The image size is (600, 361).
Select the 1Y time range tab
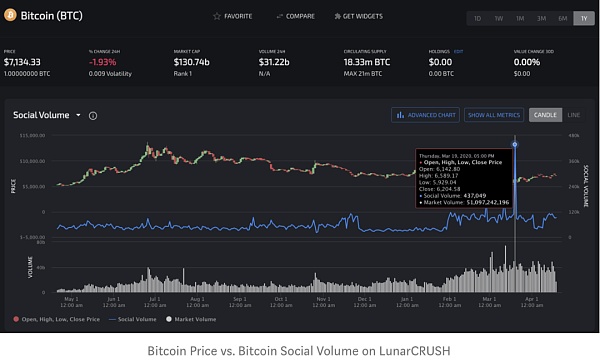pos(584,18)
